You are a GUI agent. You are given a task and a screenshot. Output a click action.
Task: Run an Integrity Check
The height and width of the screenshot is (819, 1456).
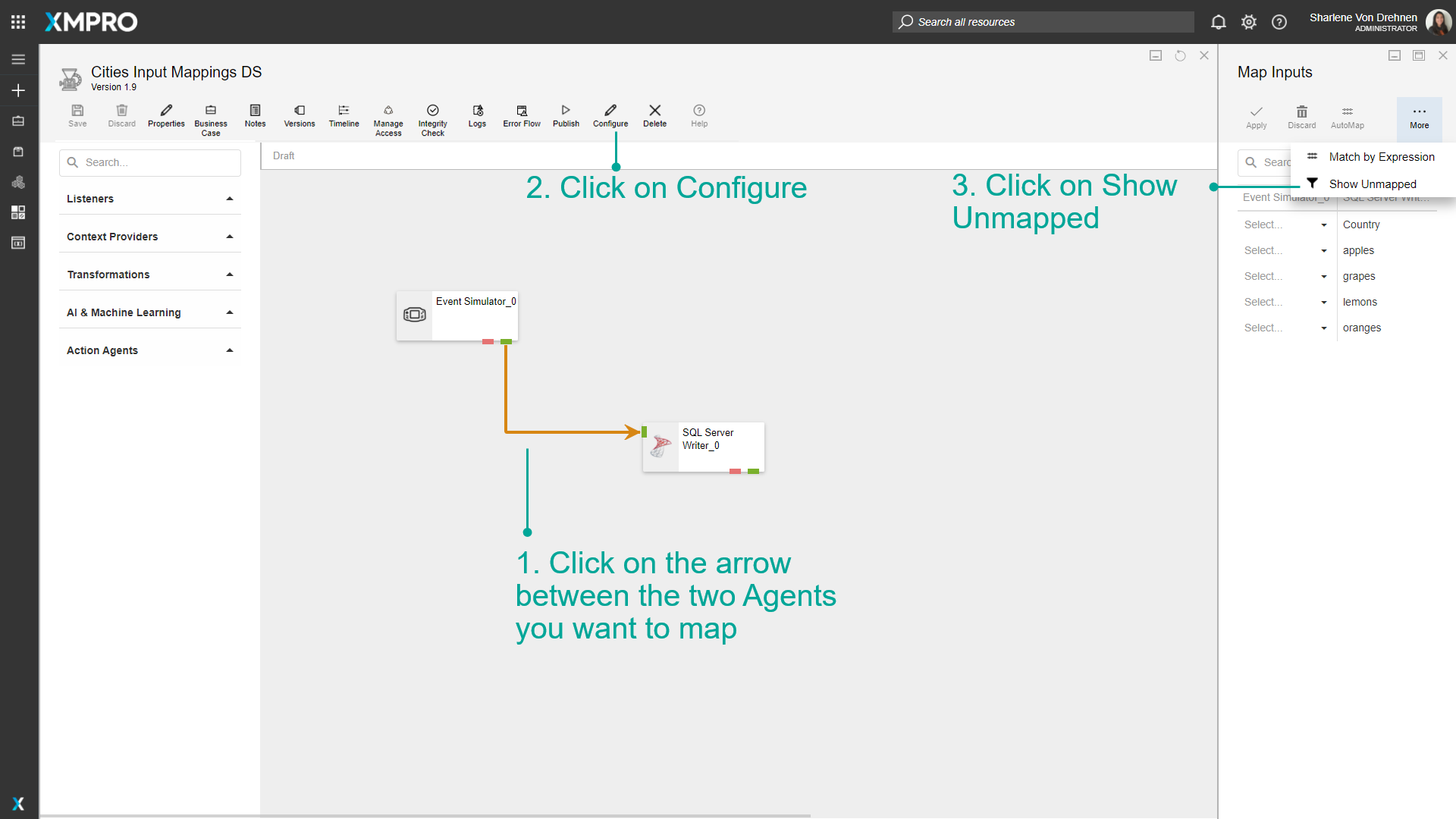[432, 116]
